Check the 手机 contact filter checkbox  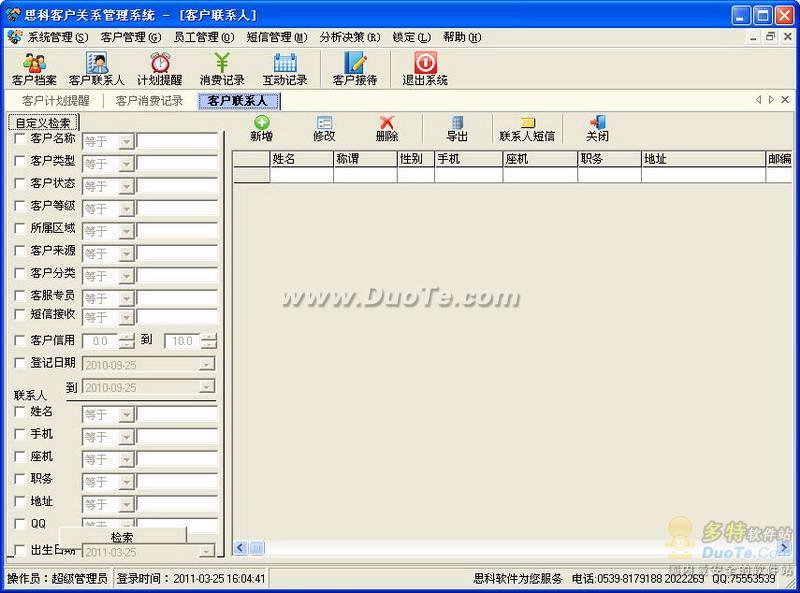[20, 435]
